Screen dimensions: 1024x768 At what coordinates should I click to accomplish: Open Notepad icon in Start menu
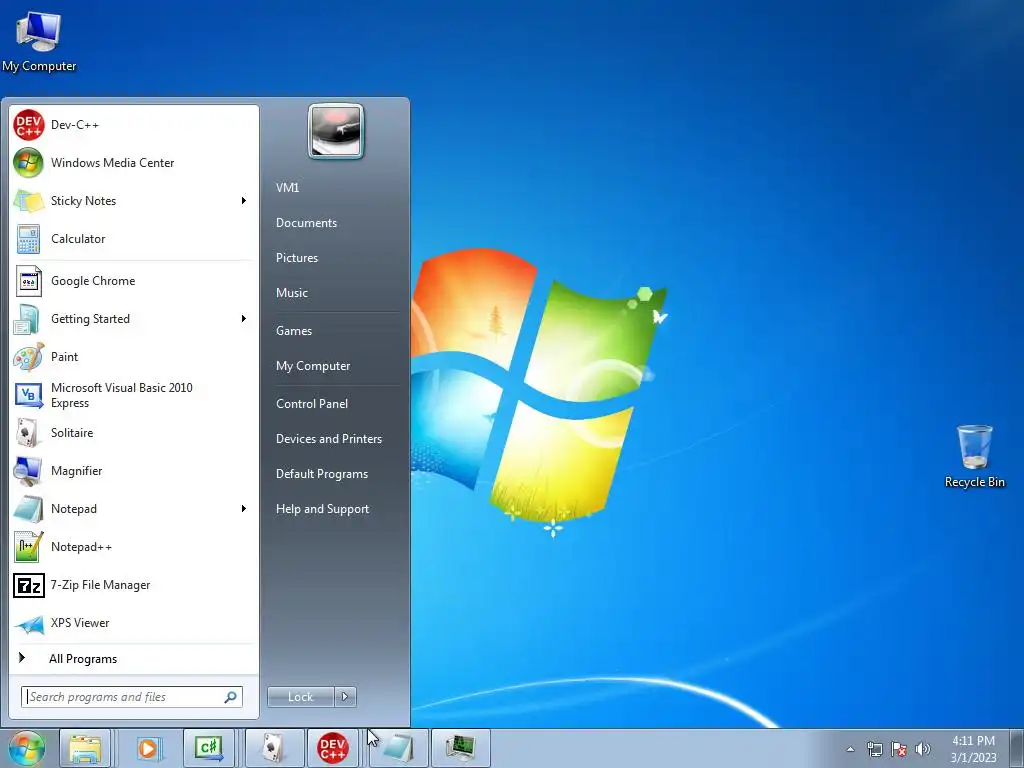28,509
